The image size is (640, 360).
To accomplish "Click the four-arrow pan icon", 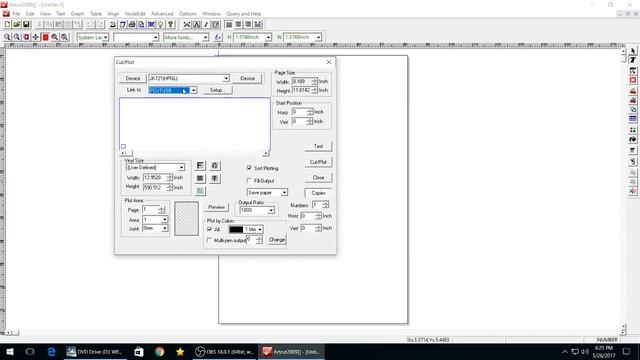I will (36, 37).
